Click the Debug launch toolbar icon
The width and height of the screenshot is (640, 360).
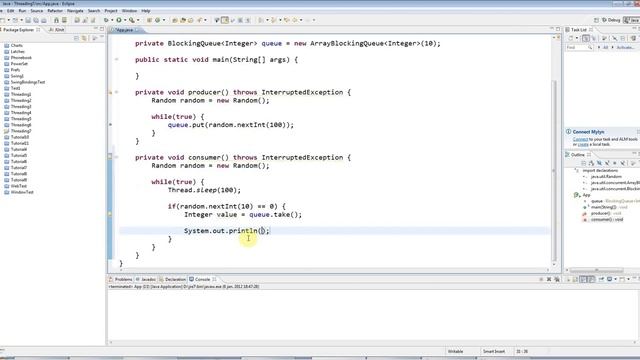(106, 20)
